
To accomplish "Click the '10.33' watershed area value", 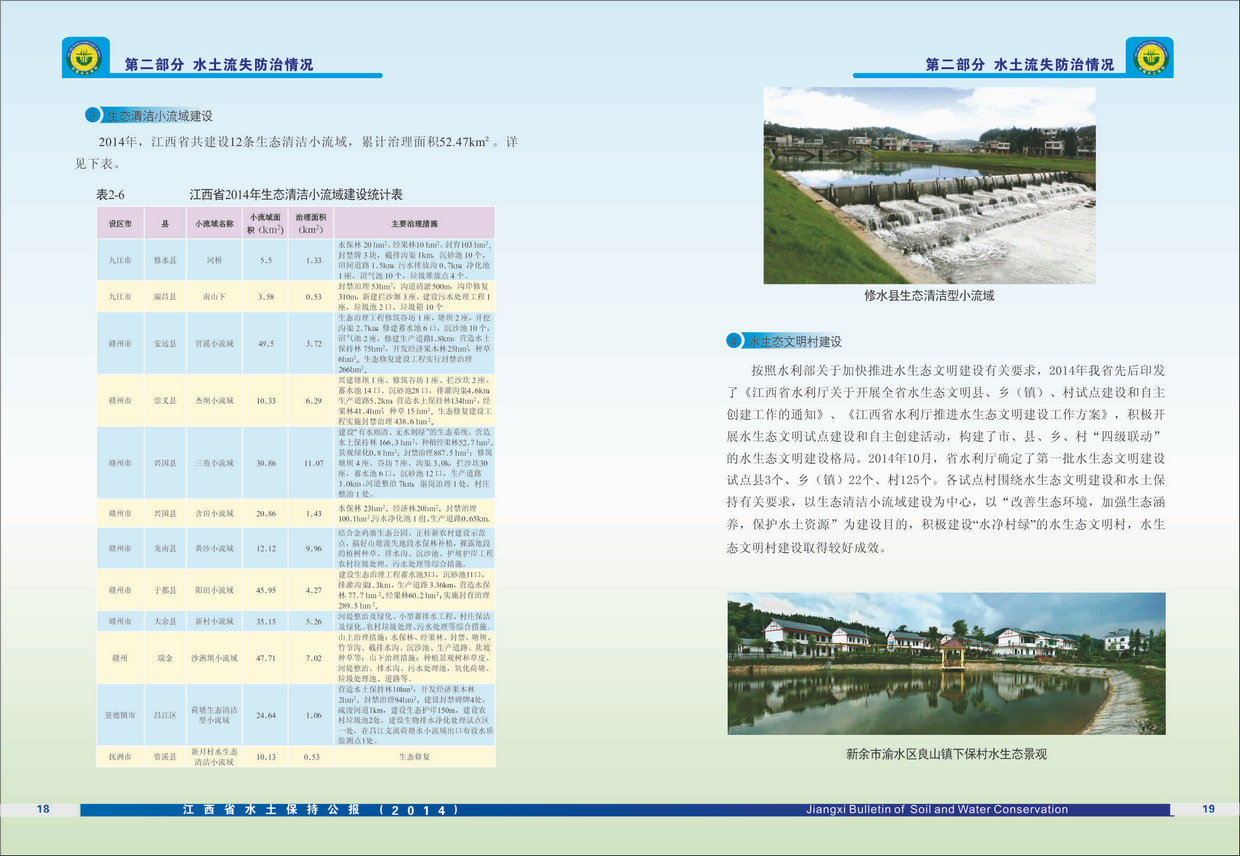I will [x=266, y=401].
